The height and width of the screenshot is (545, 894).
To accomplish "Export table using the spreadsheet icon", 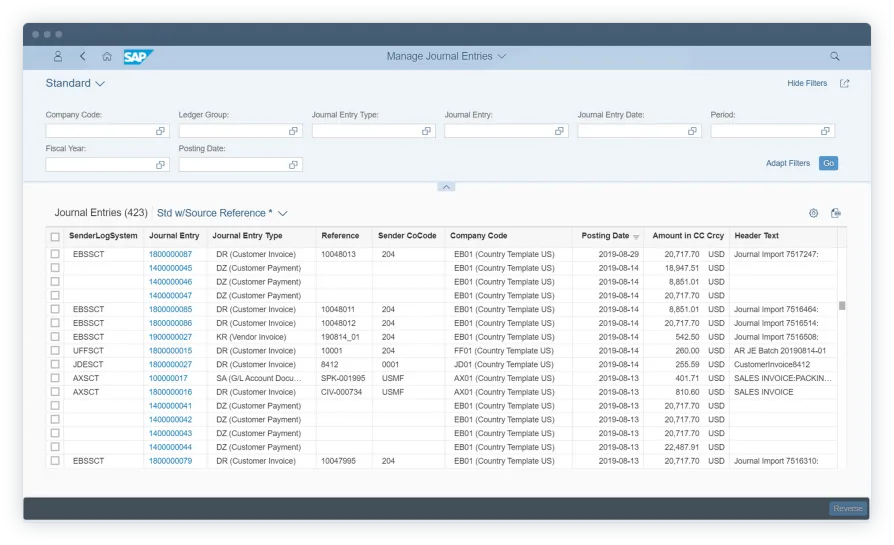I will pos(836,213).
